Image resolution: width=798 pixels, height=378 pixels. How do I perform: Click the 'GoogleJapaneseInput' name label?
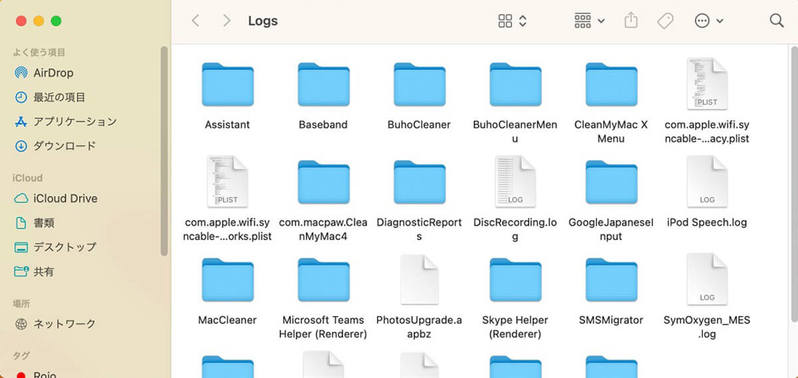(x=611, y=229)
